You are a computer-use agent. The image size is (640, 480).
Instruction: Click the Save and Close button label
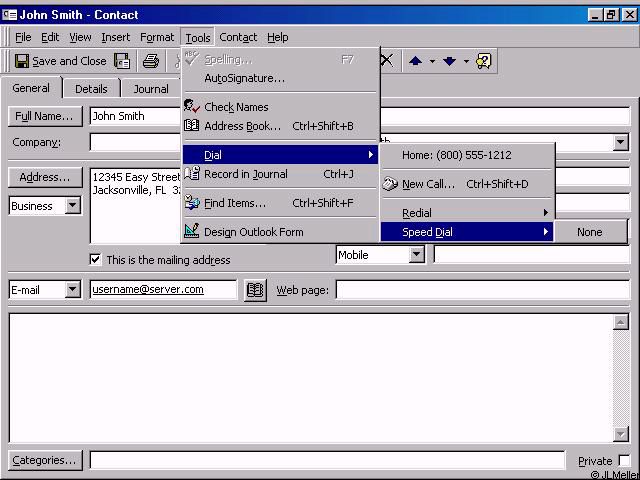(x=69, y=61)
